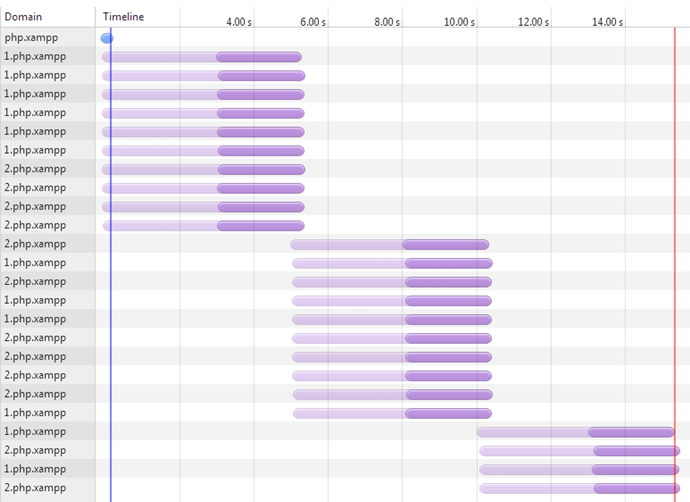
Task: Select the topmost 2.php.xampp domain entry
Action: pyautogui.click(x=35, y=169)
